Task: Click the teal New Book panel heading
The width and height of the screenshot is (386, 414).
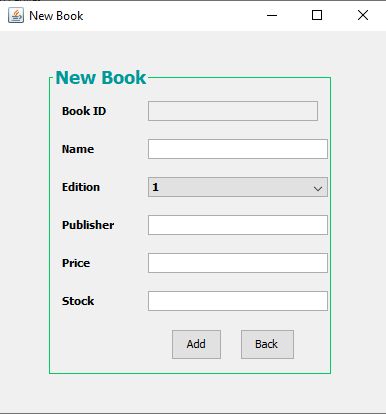Action: [101, 78]
